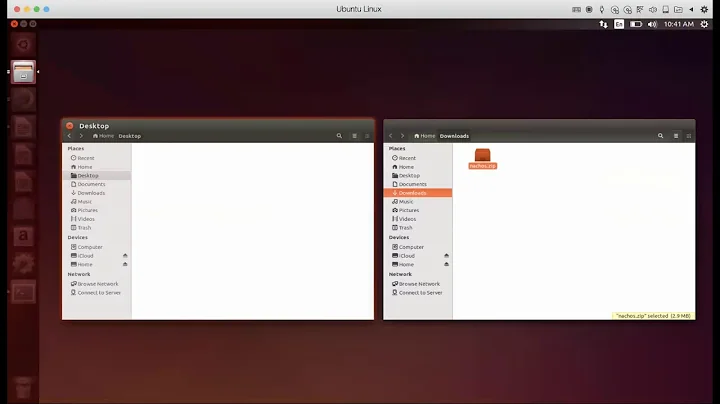Click Browse Network in Desktop window
This screenshot has height=404, width=720.
pyautogui.click(x=96, y=284)
